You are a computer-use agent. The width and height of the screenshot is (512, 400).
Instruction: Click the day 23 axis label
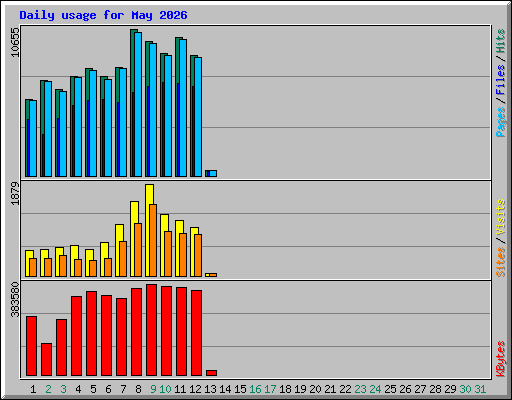[360, 389]
